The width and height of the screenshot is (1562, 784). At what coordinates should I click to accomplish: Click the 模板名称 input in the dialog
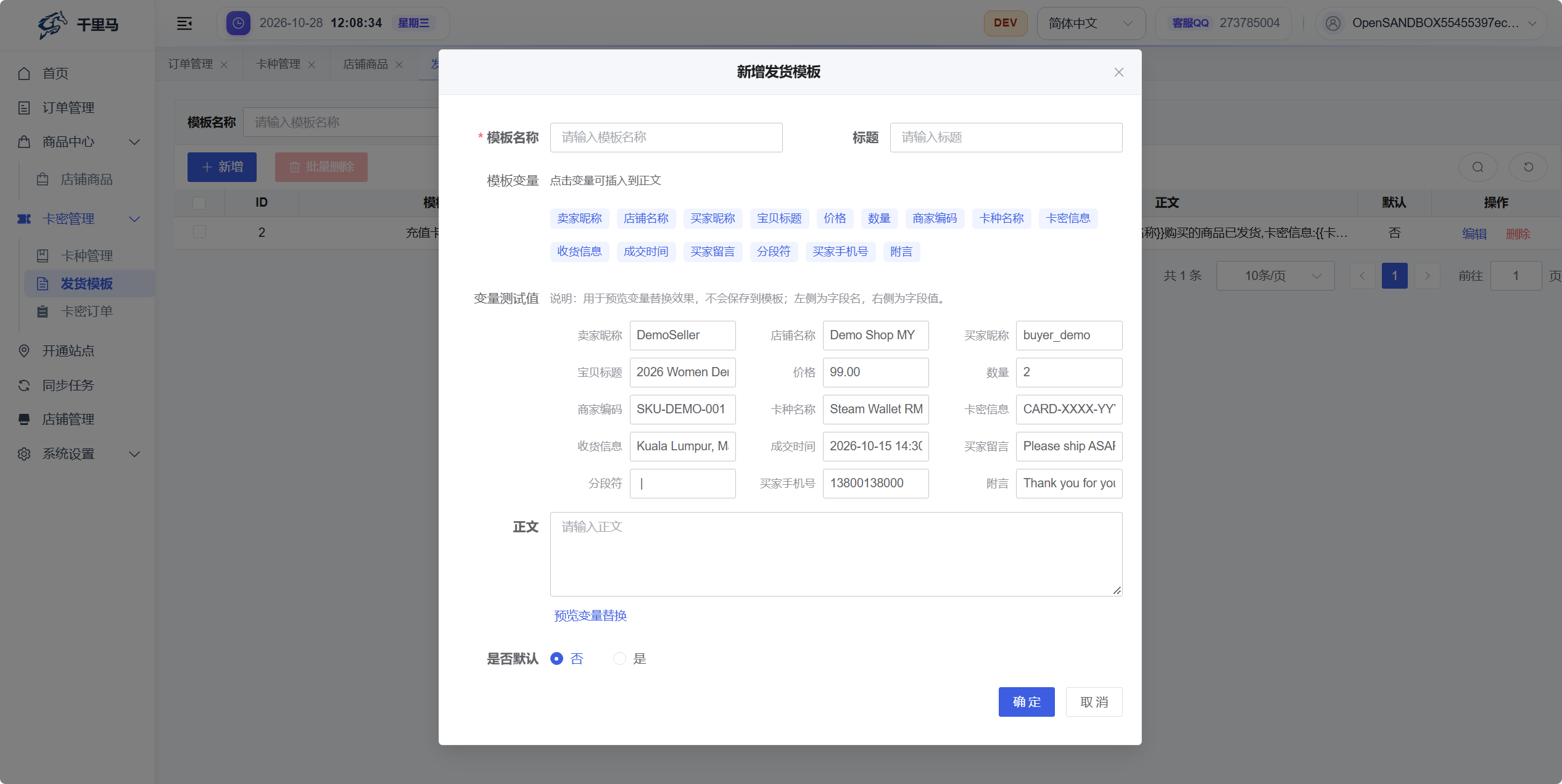[666, 138]
